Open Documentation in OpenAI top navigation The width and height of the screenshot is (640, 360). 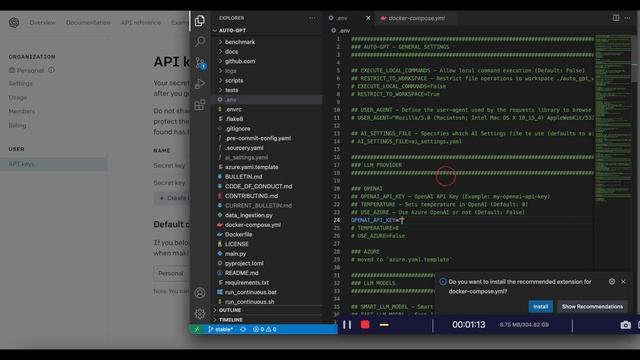88,22
